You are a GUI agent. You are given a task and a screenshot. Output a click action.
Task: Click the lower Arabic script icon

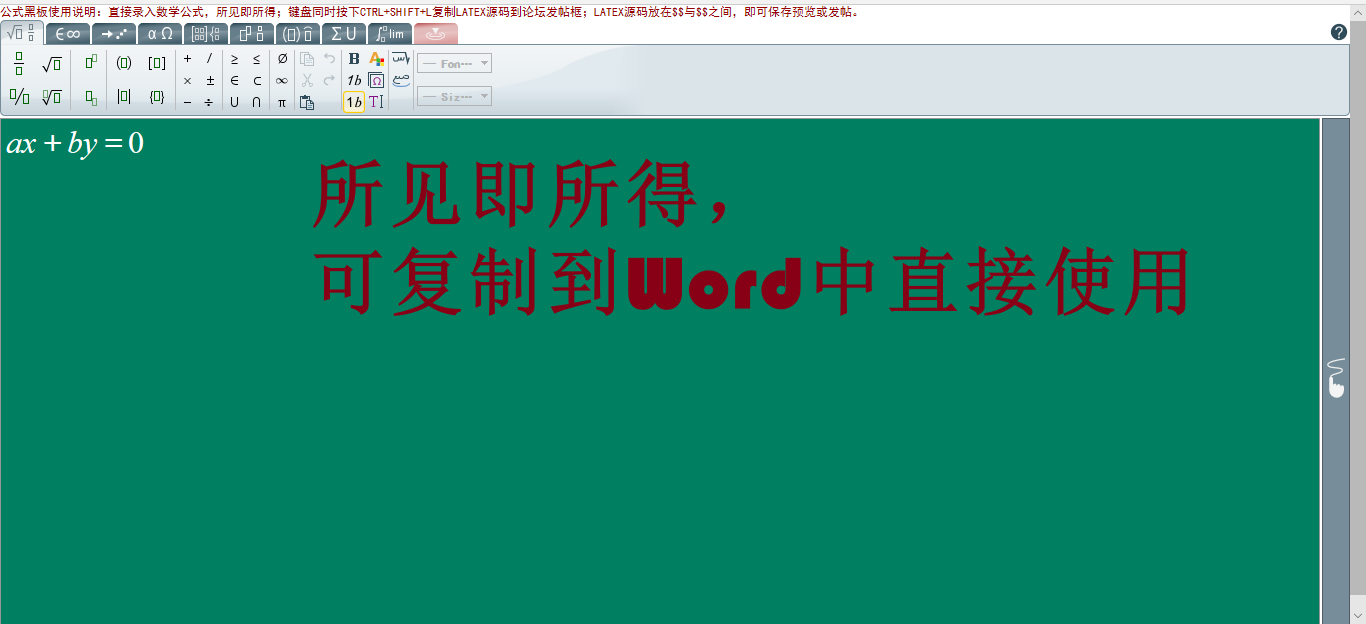pyautogui.click(x=400, y=80)
